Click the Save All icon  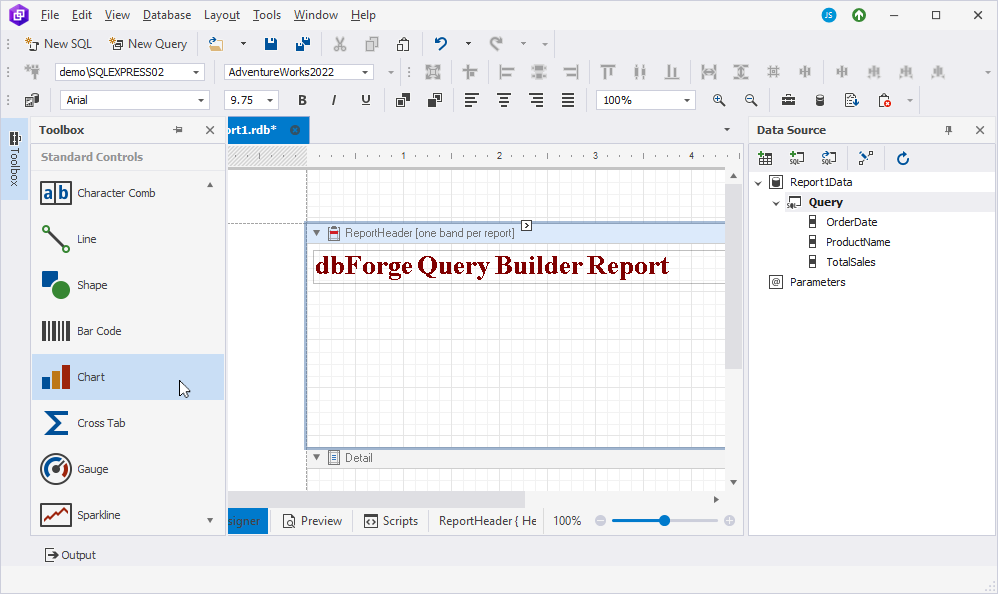[x=303, y=44]
